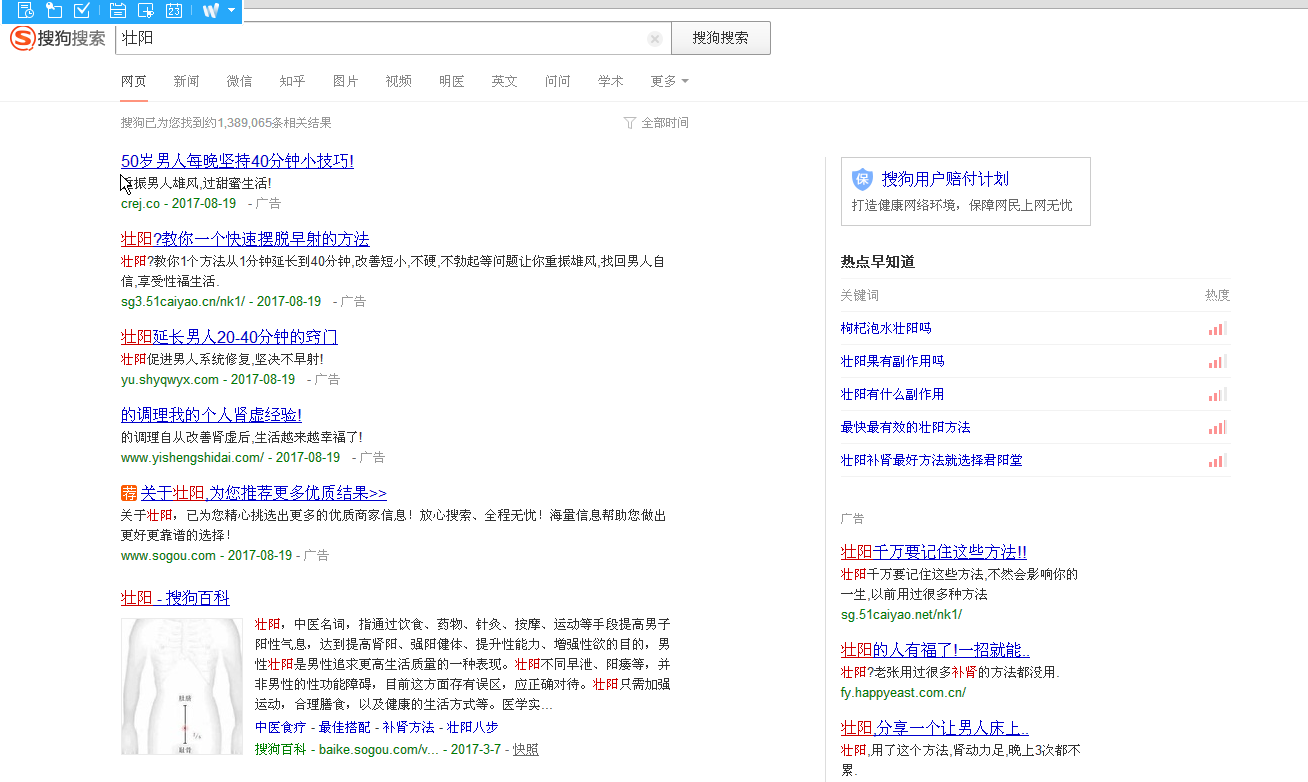The width and height of the screenshot is (1308, 782).
Task: Open the 中医食疗 sublink
Action: 280,728
